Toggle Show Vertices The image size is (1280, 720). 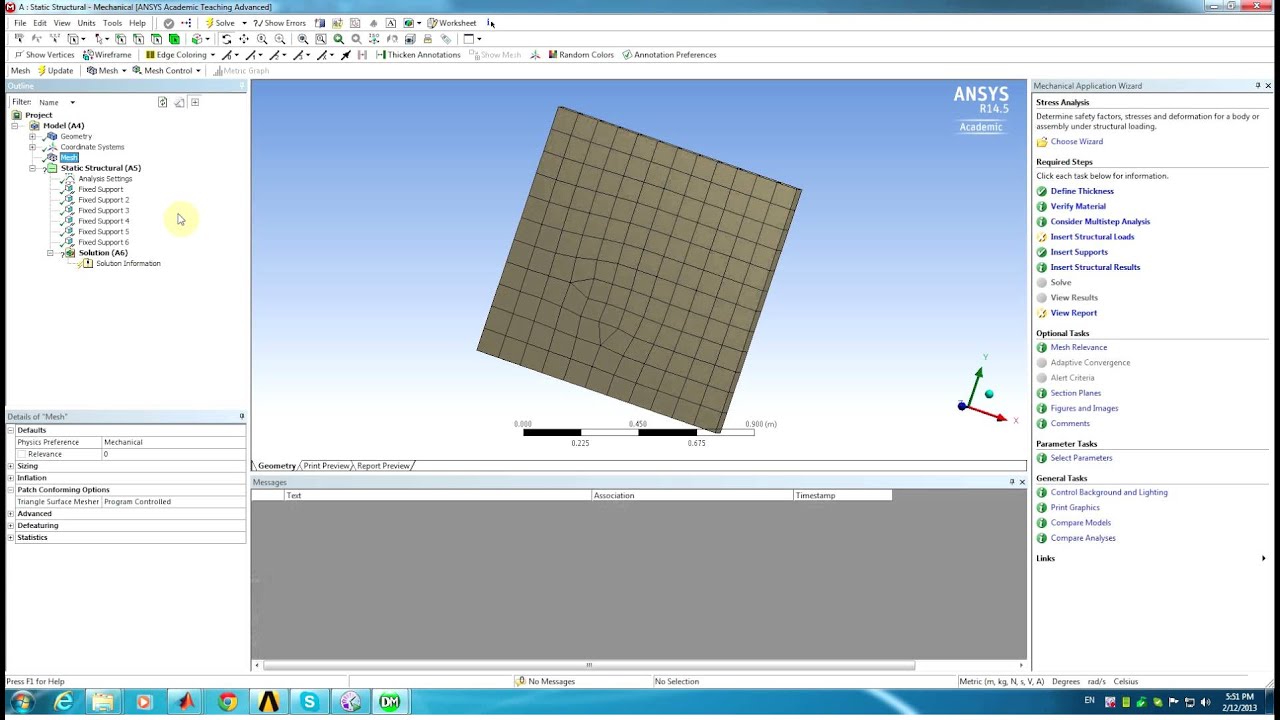pyautogui.click(x=44, y=55)
